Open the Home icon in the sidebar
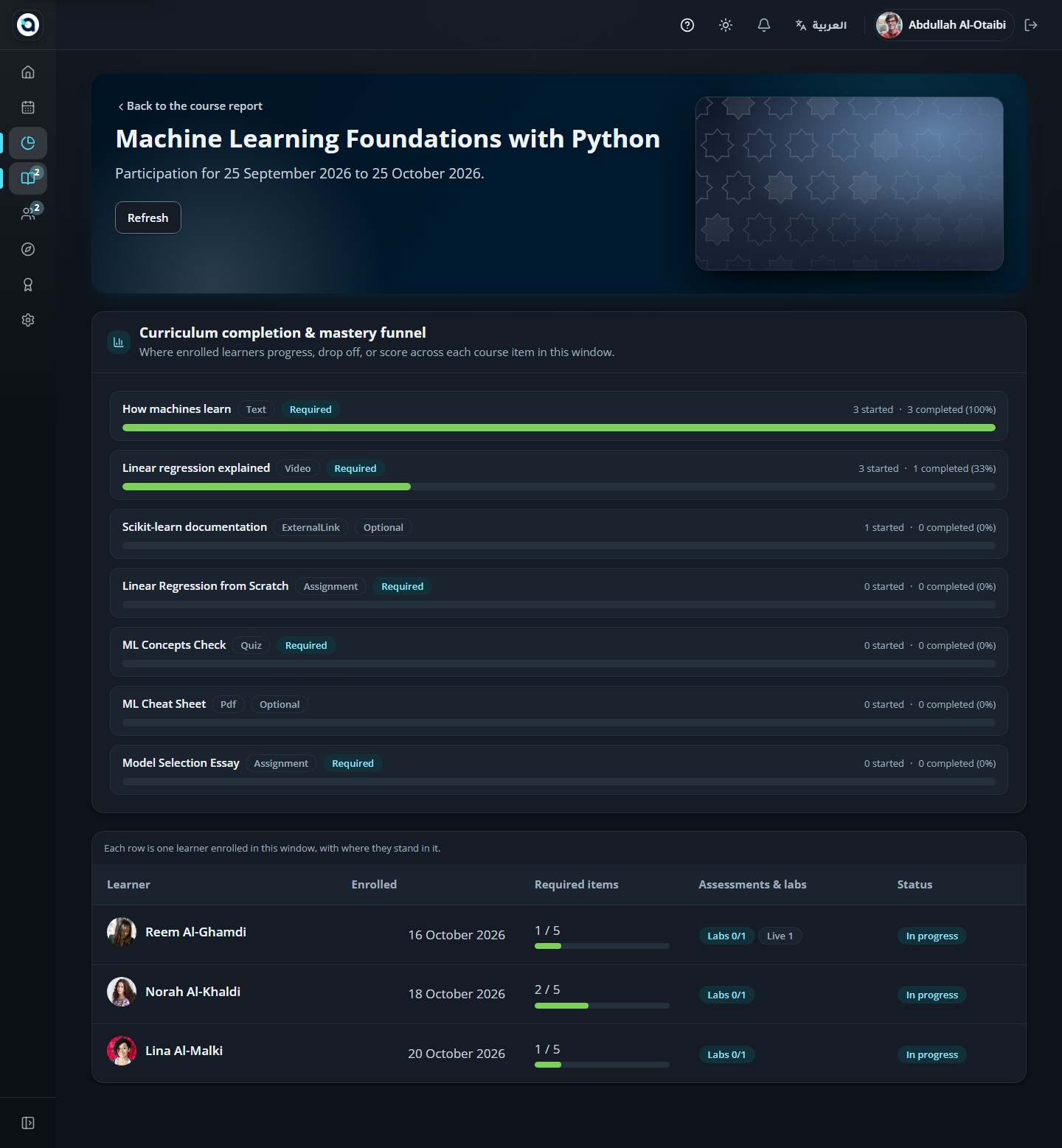This screenshot has width=1062, height=1148. [x=28, y=72]
